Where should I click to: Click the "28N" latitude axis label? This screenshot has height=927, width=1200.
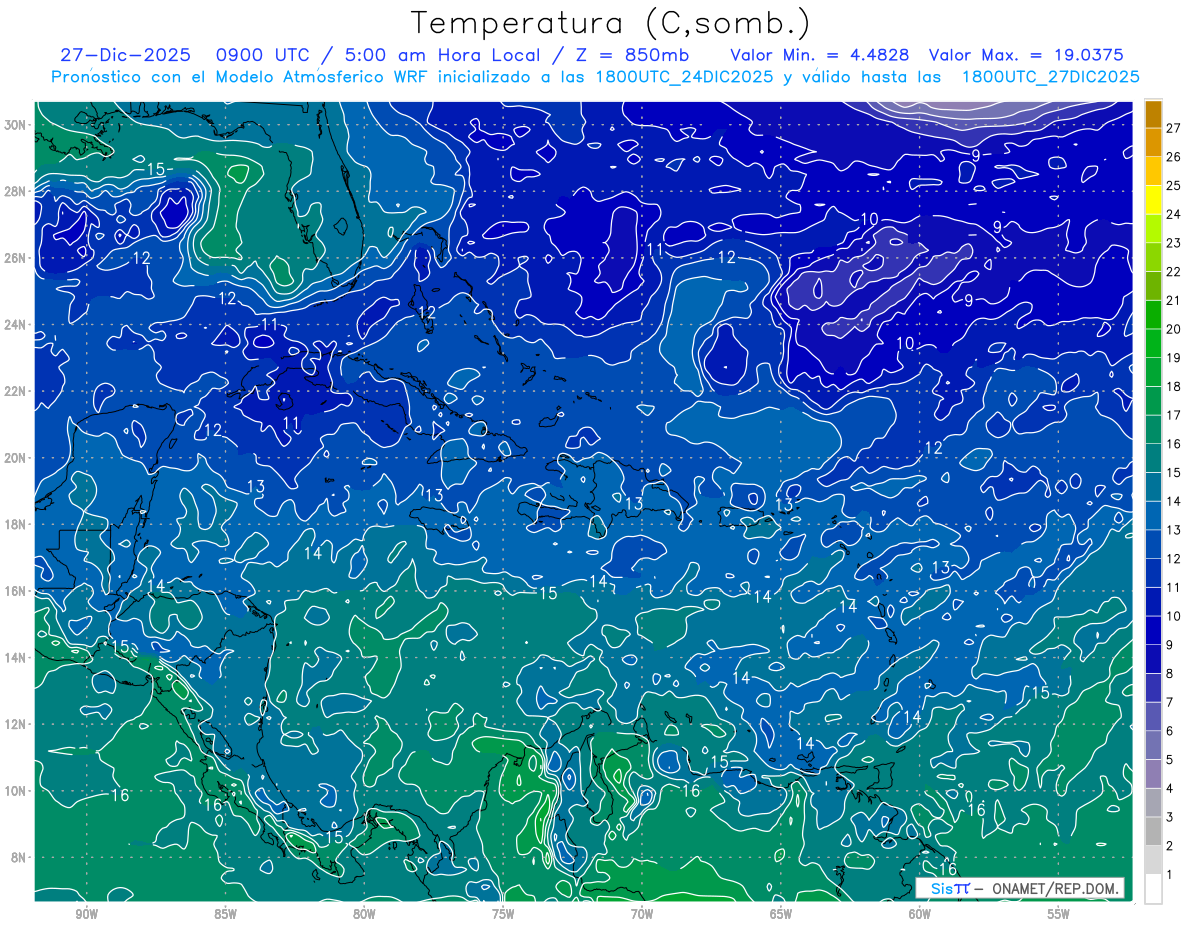(17, 191)
